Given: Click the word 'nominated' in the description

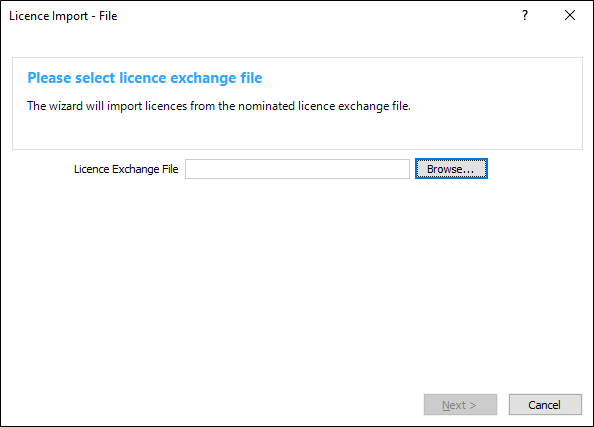Looking at the screenshot, I should click(x=266, y=106).
